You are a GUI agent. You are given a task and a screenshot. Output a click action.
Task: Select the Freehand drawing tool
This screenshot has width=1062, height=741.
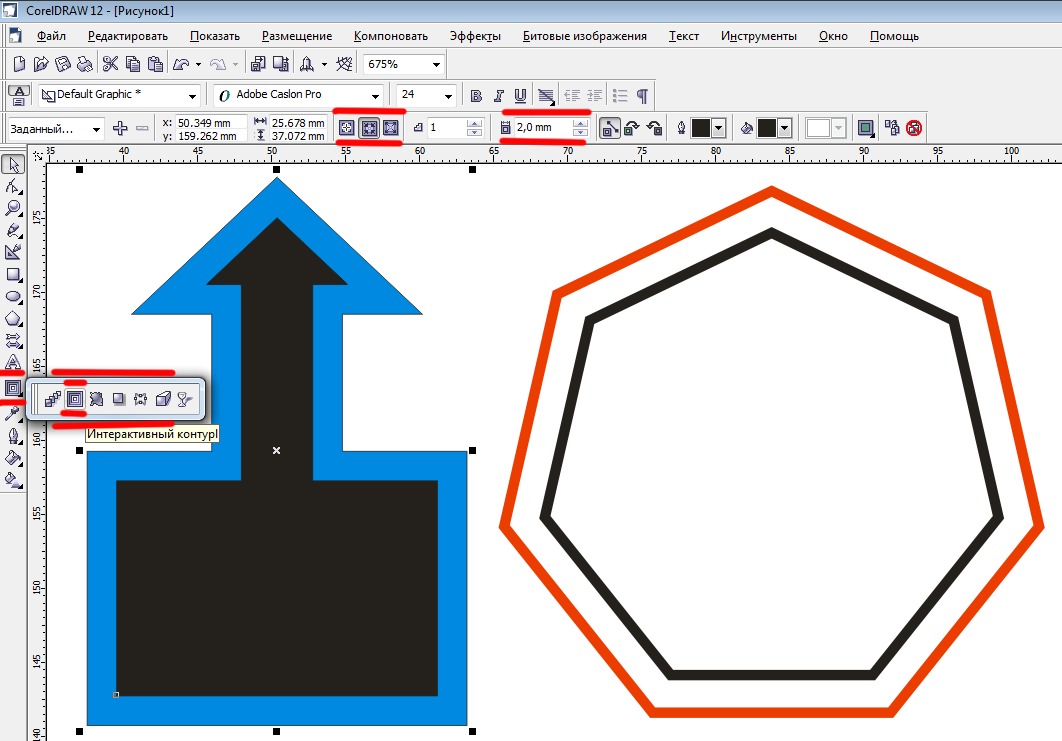click(13, 231)
